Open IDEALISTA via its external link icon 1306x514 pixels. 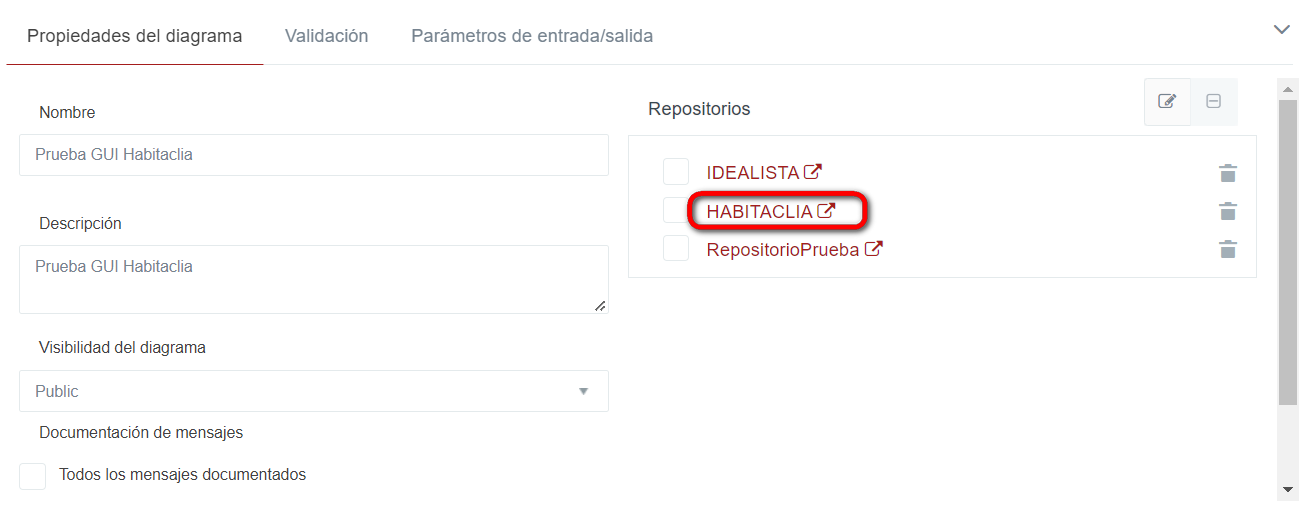pos(813,172)
